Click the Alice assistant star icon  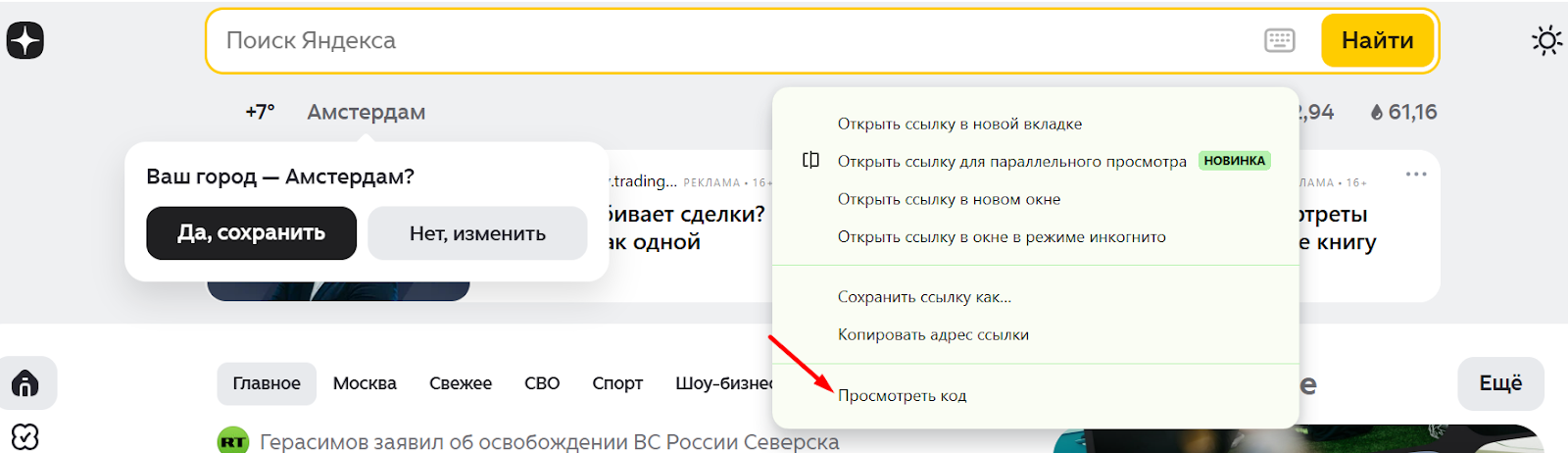pos(25,40)
